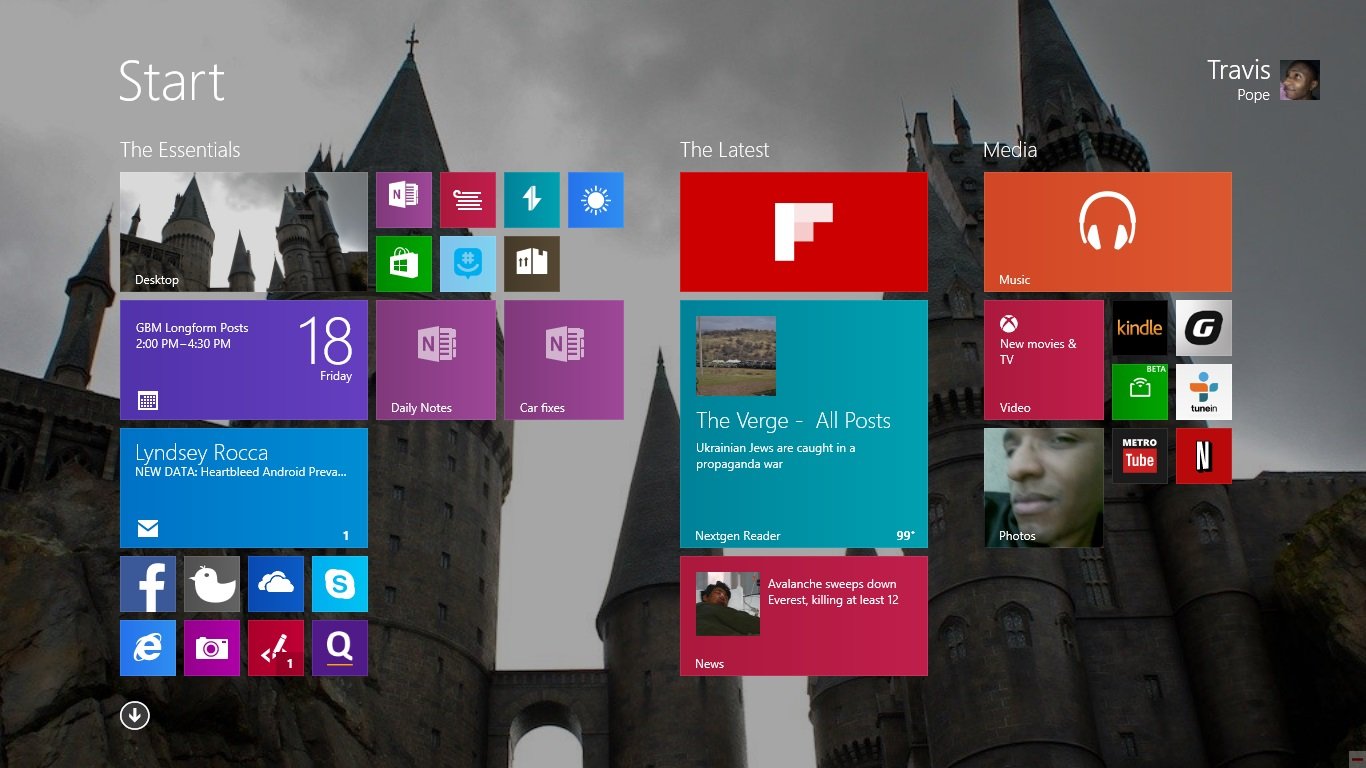The width and height of the screenshot is (1366, 768).
Task: Launch the TuneIn tile
Action: point(1204,392)
